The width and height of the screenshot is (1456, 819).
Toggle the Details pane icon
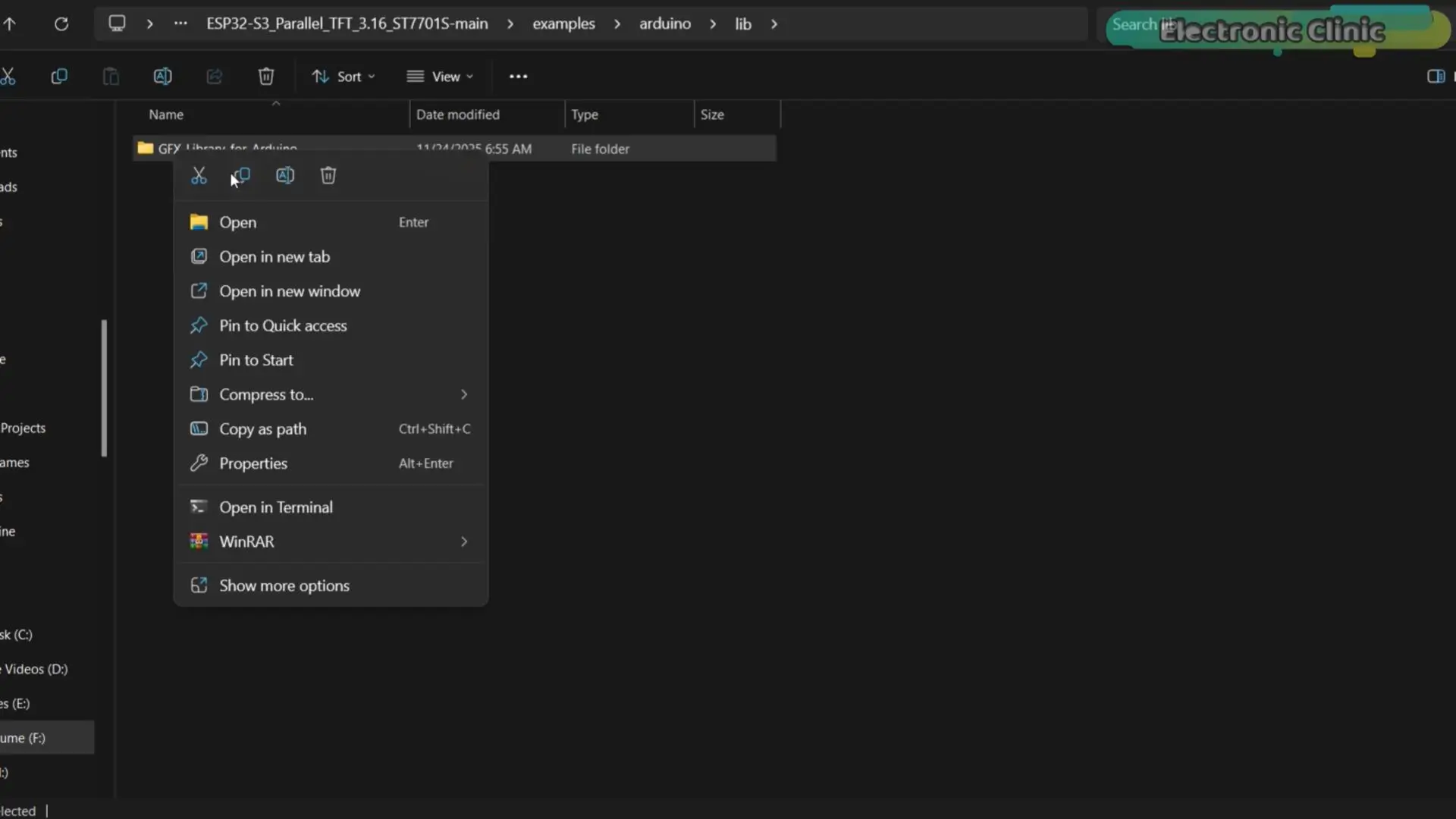[1436, 76]
